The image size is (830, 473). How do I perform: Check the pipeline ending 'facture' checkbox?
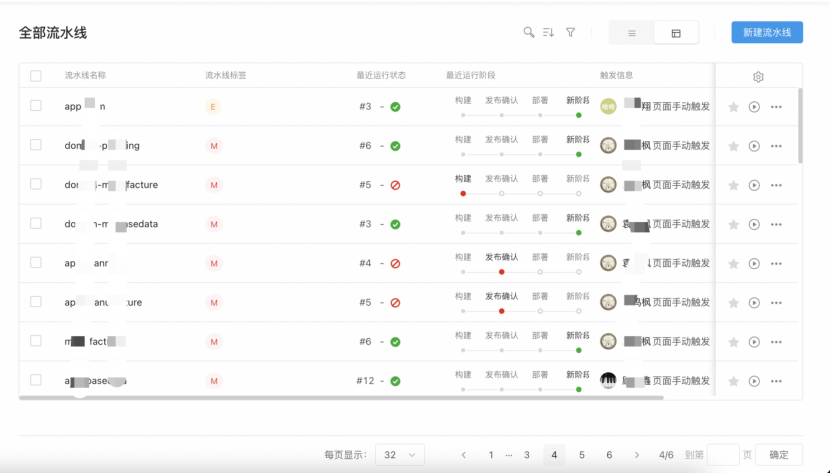pyautogui.click(x=35, y=184)
